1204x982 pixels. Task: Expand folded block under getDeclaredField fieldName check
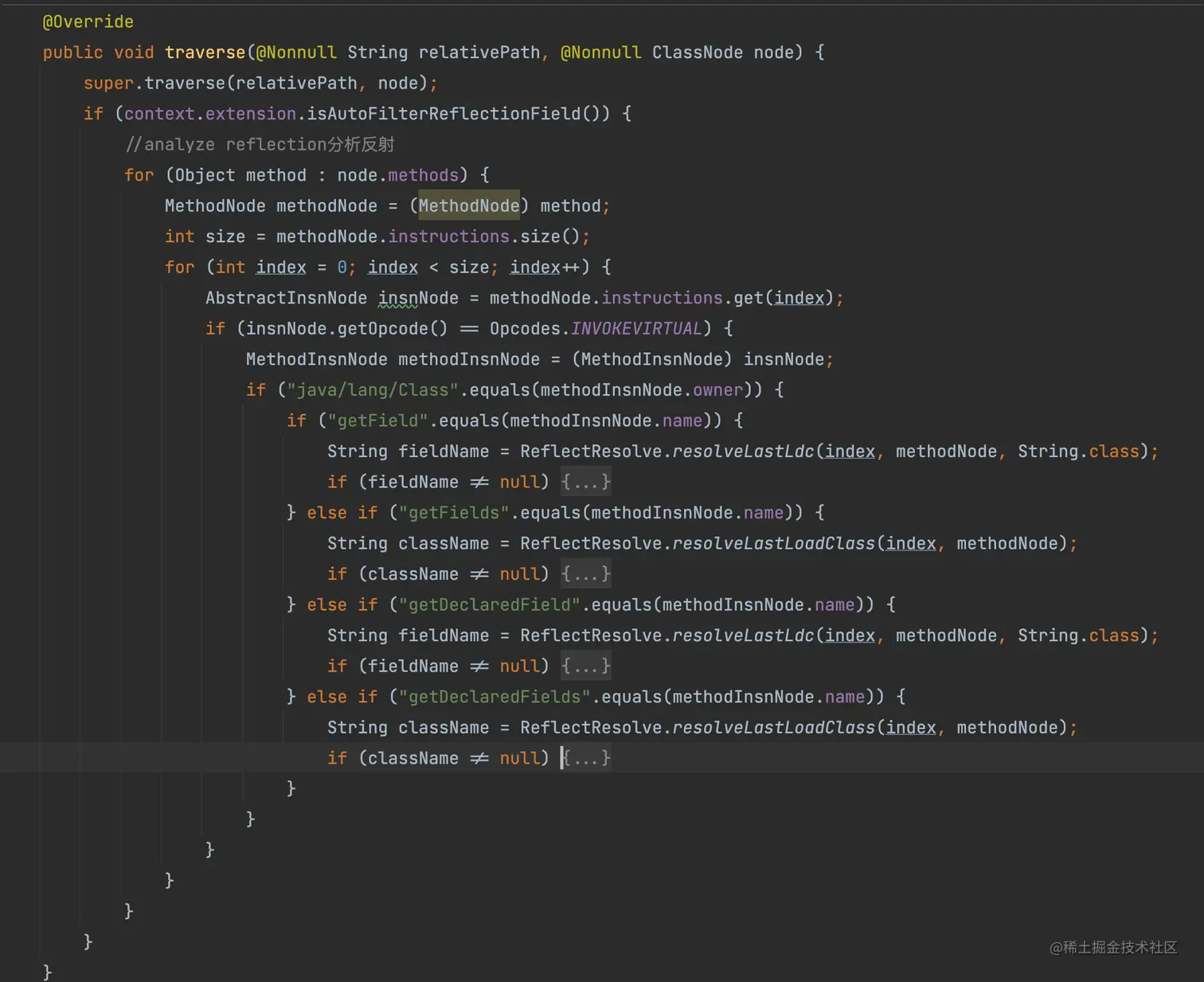585,666
